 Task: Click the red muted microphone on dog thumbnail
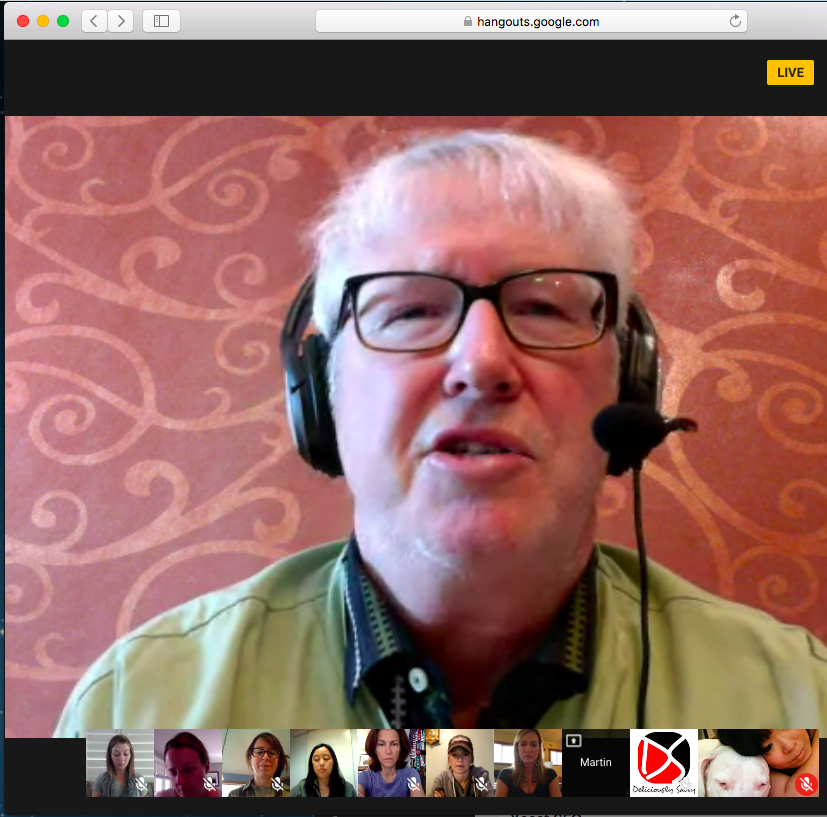[x=806, y=784]
